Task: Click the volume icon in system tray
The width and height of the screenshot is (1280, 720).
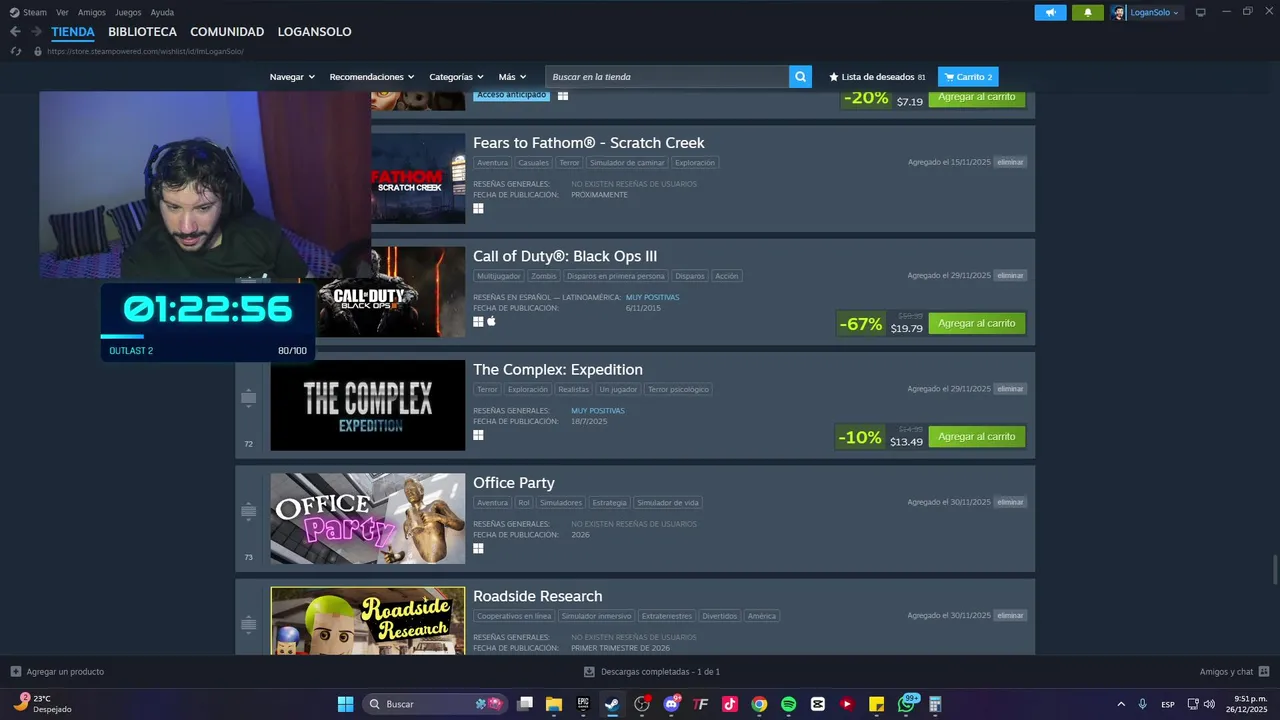Action: coord(1209,704)
